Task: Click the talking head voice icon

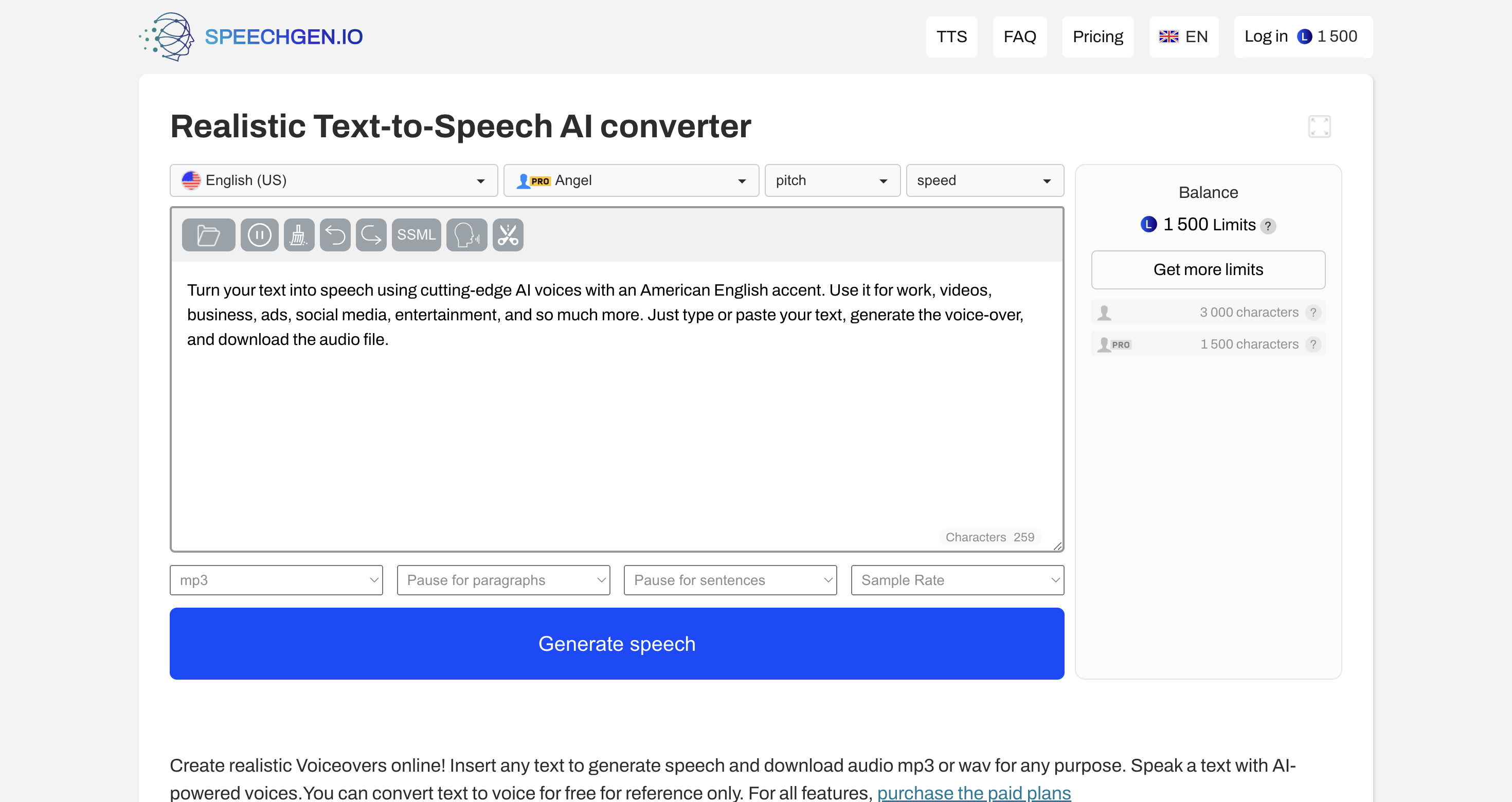Action: 466,235
